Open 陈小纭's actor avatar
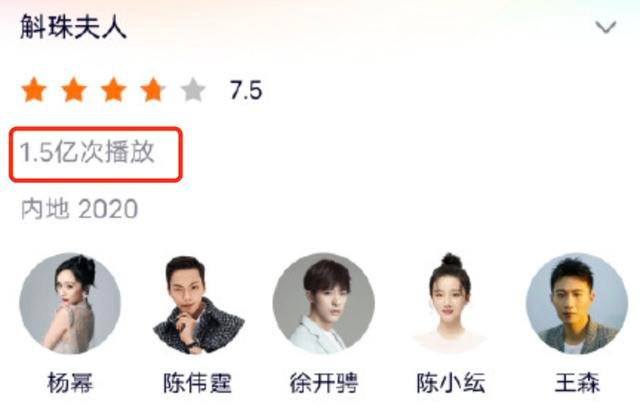 pos(451,303)
